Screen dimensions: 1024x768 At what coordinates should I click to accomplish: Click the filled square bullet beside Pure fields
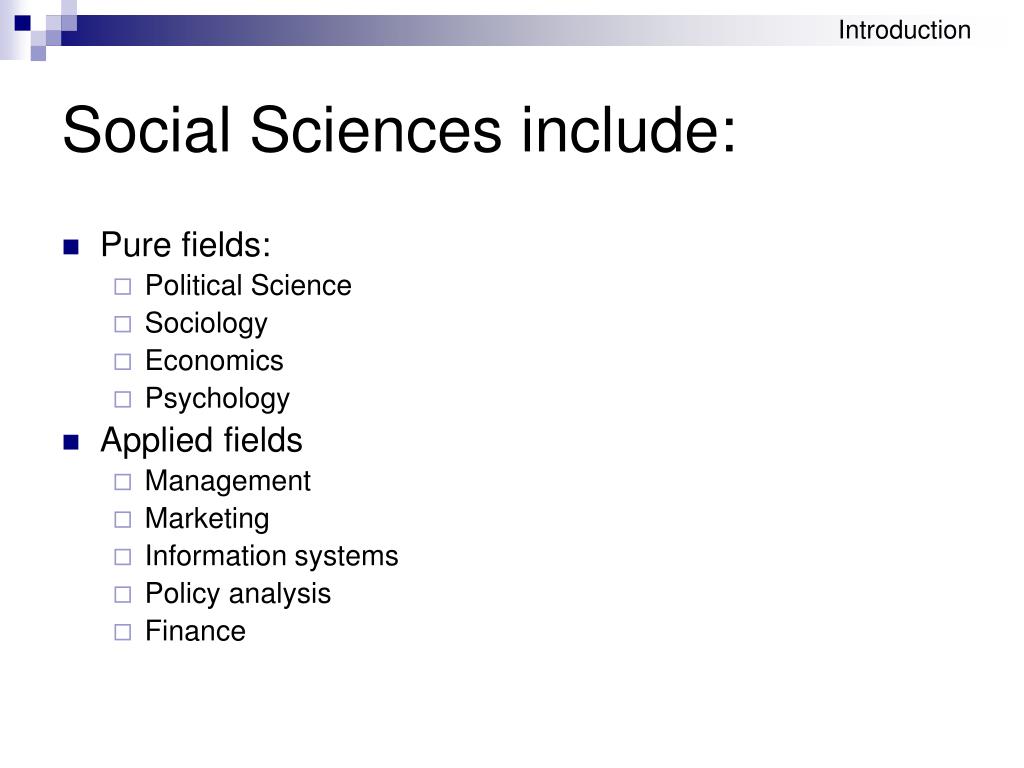click(71, 247)
